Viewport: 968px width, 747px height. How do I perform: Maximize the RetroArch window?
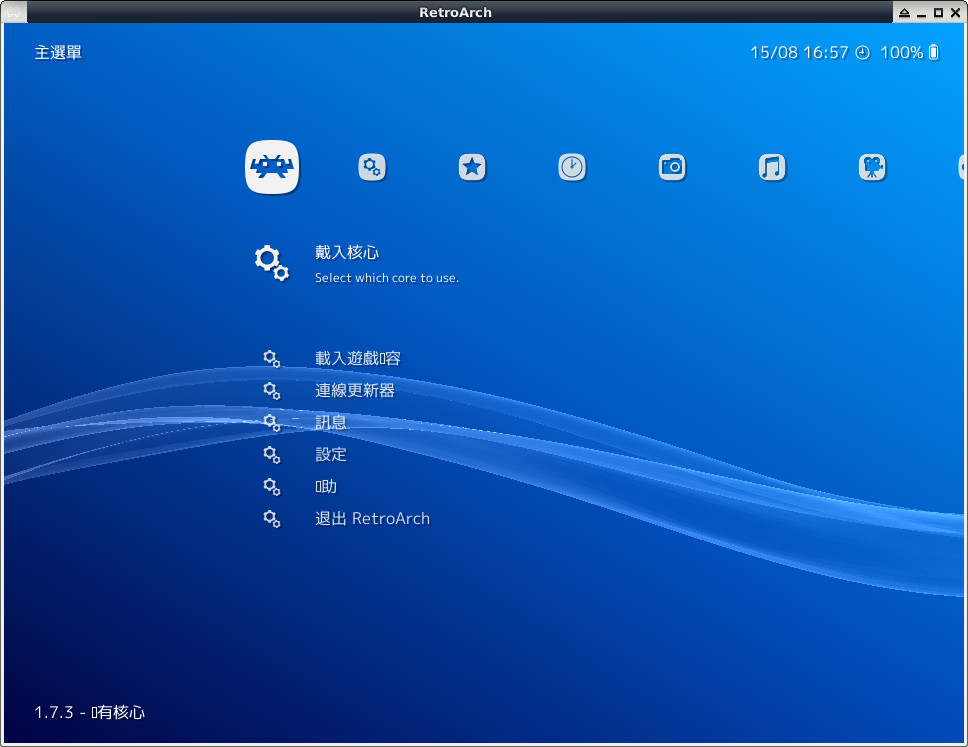coord(938,12)
